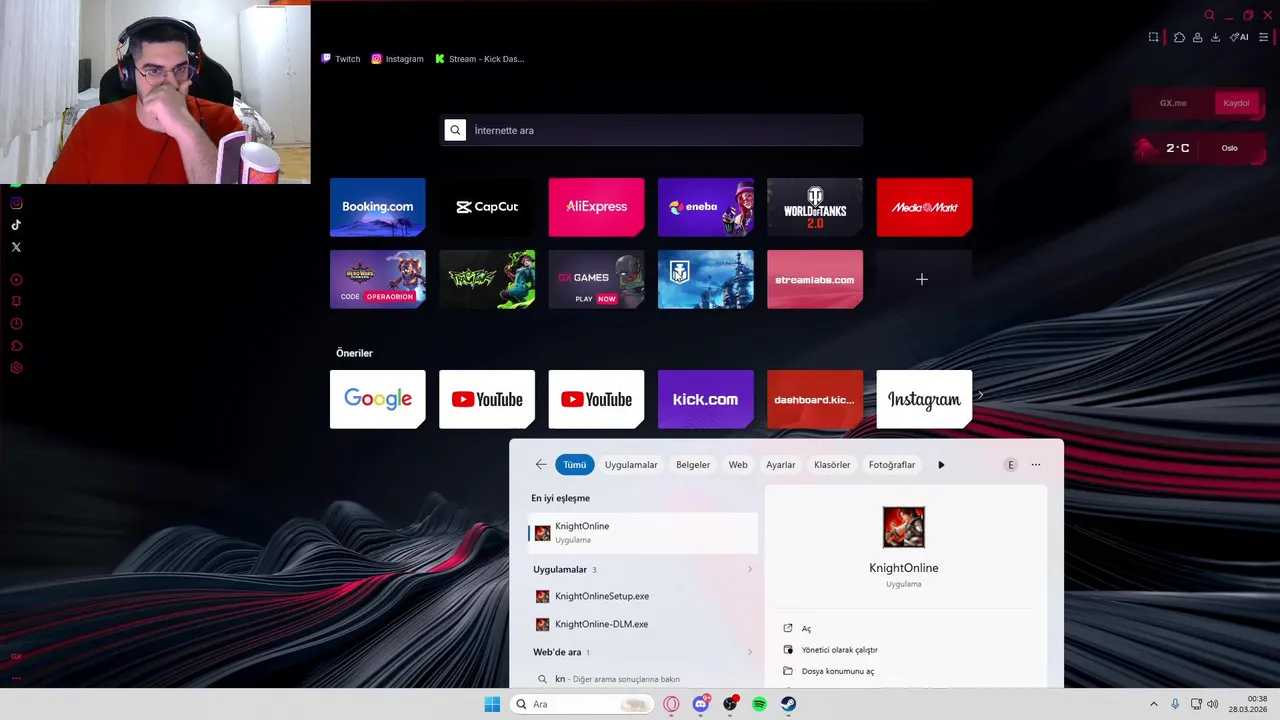The image size is (1280, 720).
Task: Show hidden system tray icons
Action: coord(1153,704)
